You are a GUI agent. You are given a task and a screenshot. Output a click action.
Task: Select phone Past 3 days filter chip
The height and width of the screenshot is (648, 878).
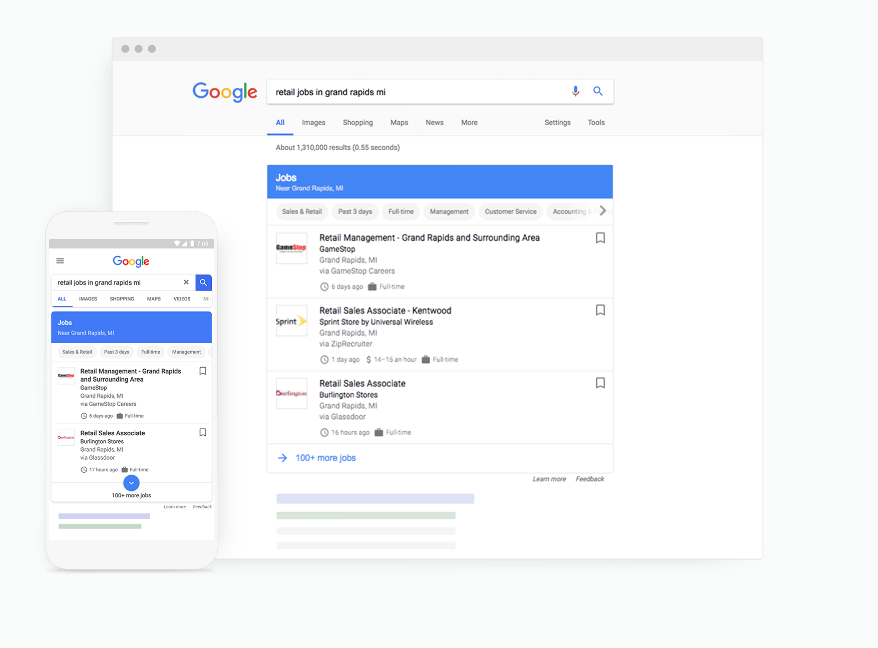[116, 352]
